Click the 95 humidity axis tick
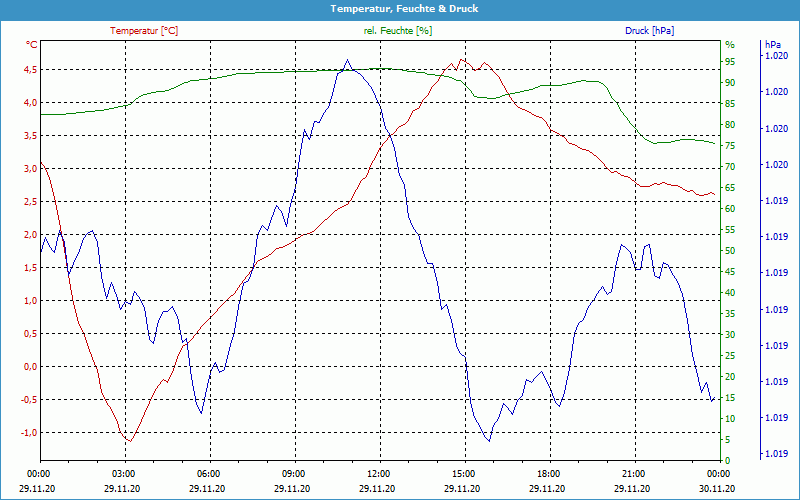 [x=730, y=61]
